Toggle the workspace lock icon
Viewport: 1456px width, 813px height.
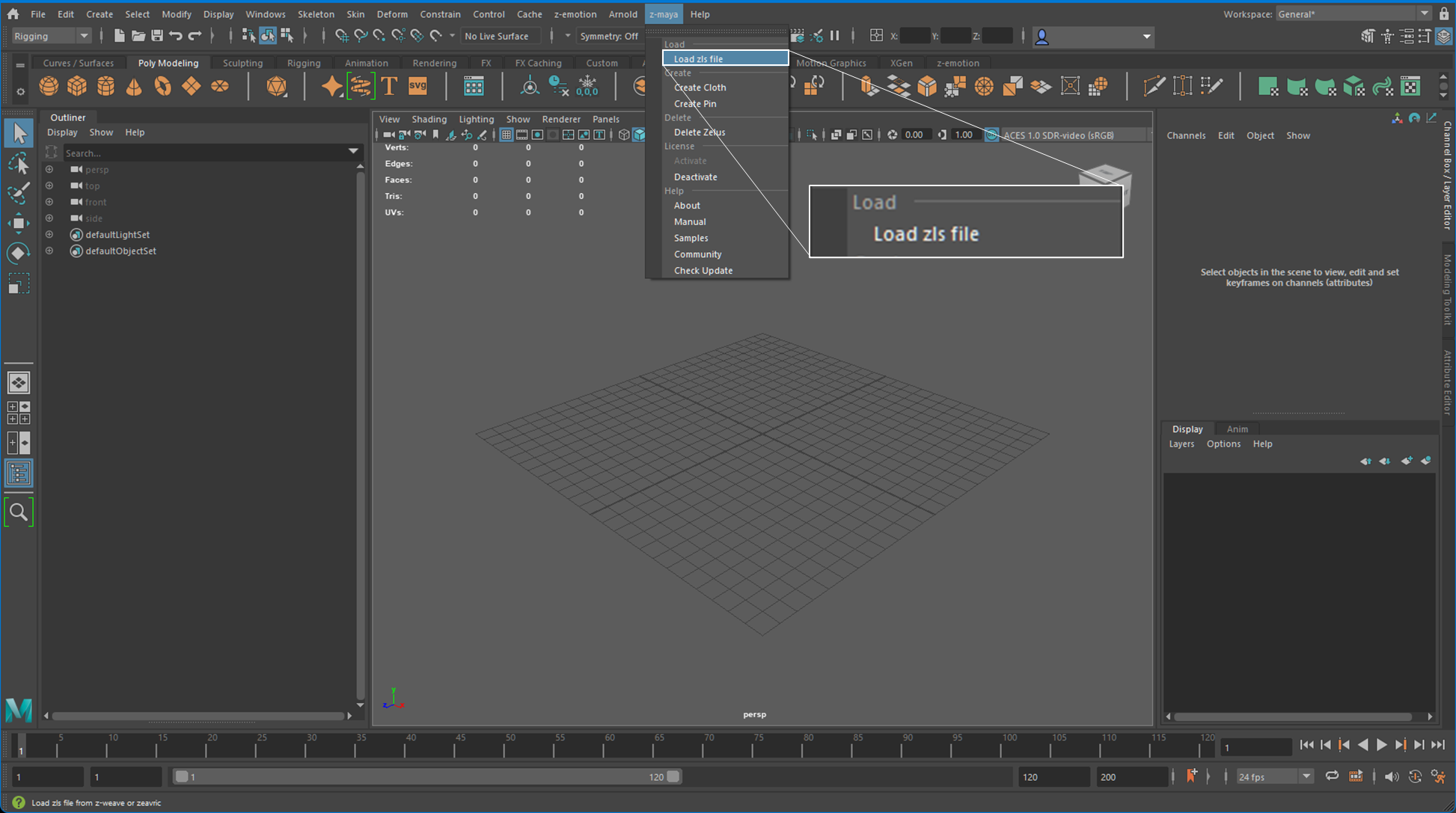[1443, 13]
